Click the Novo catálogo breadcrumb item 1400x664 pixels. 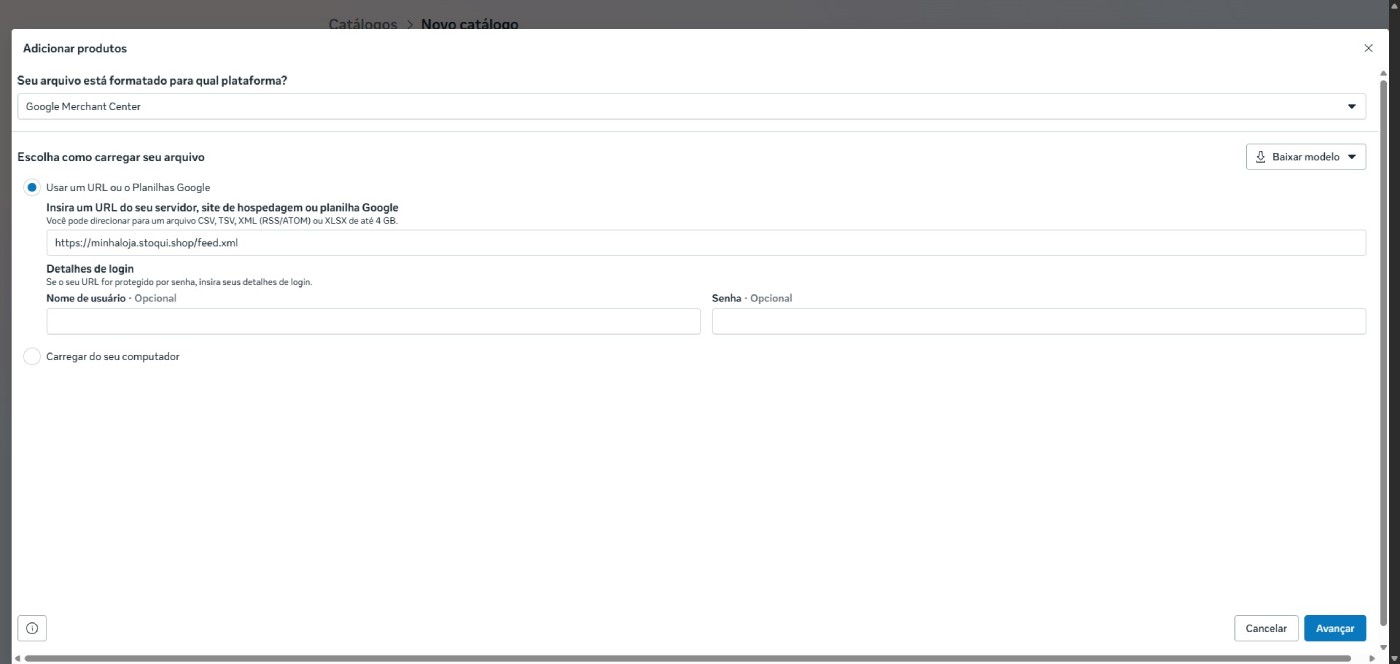point(469,24)
